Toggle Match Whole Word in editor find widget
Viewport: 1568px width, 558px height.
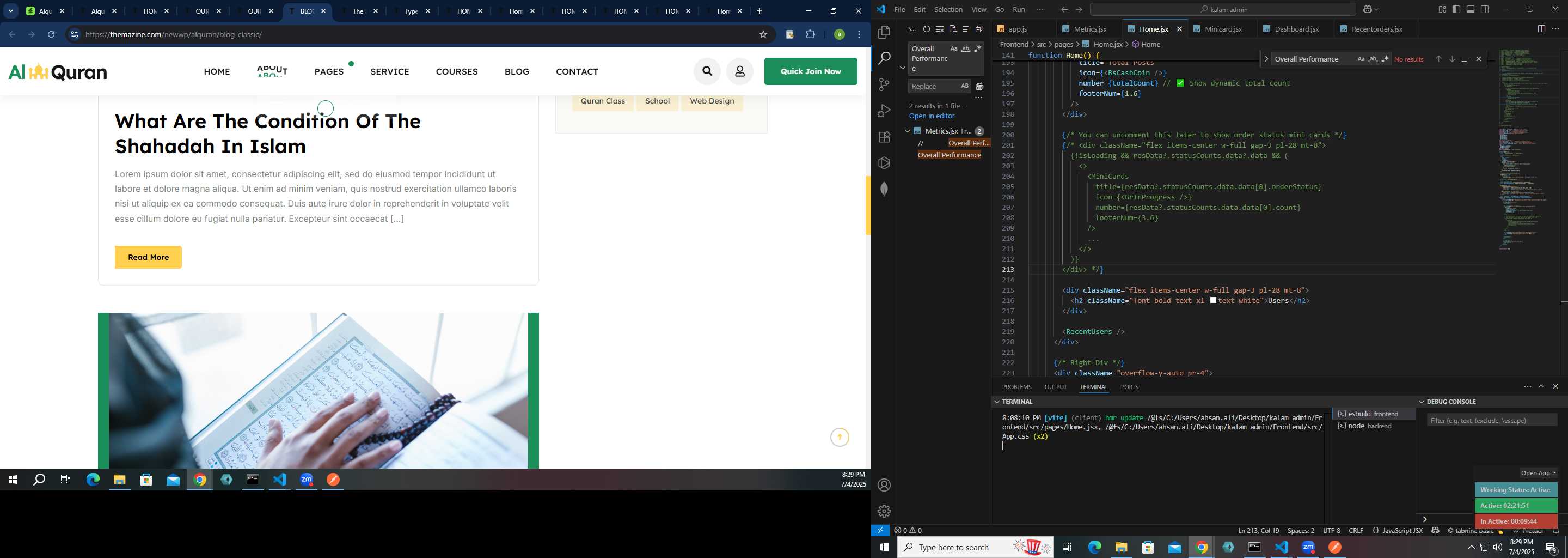(1373, 59)
